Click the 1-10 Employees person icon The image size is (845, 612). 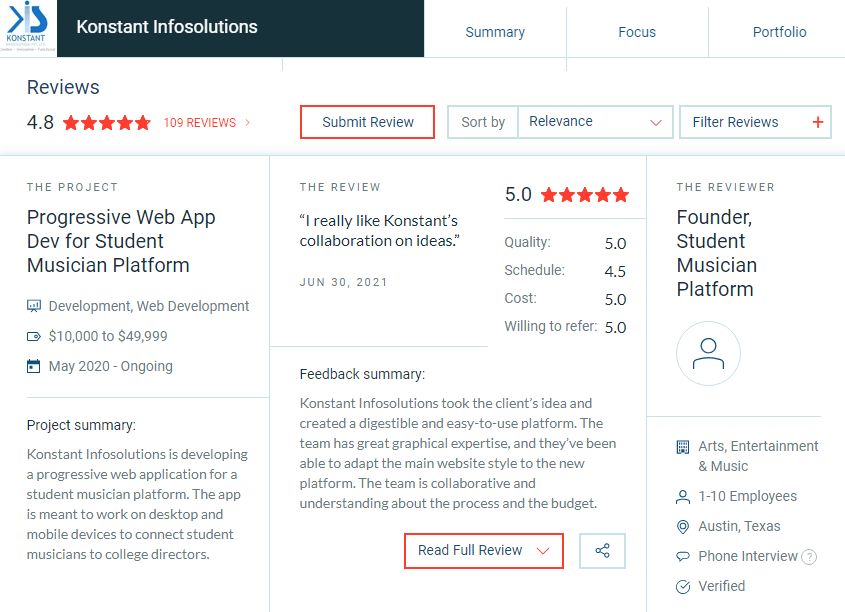tap(683, 497)
